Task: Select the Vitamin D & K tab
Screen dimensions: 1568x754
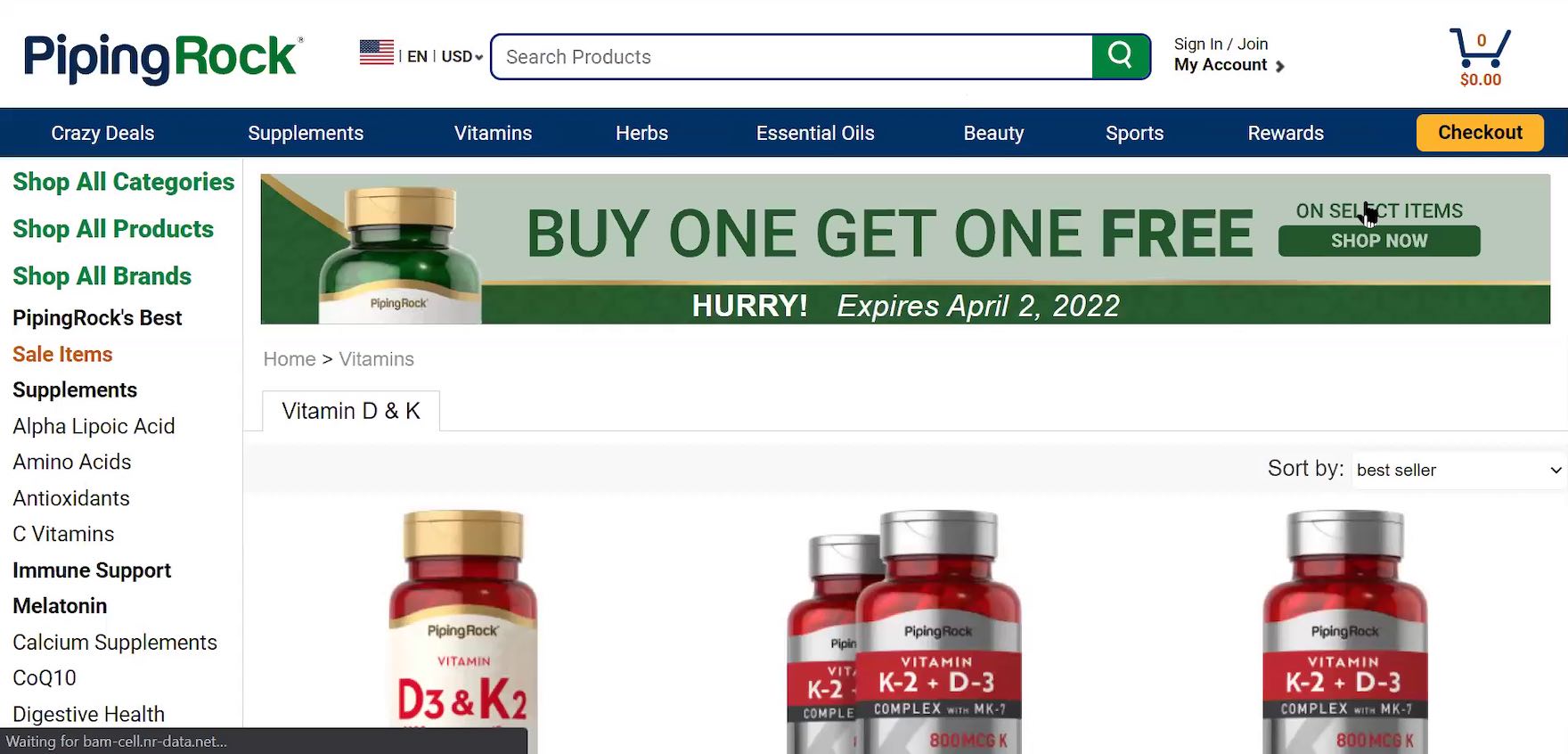Action: (351, 411)
